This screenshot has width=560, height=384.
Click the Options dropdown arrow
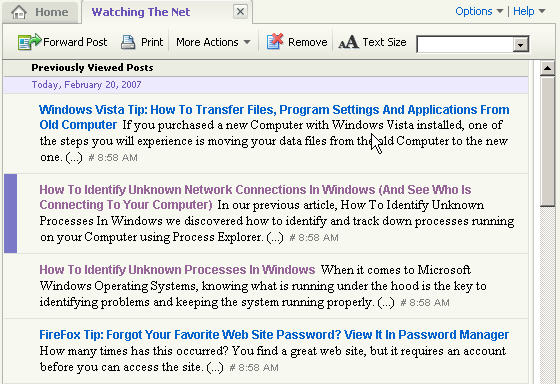[x=500, y=11]
